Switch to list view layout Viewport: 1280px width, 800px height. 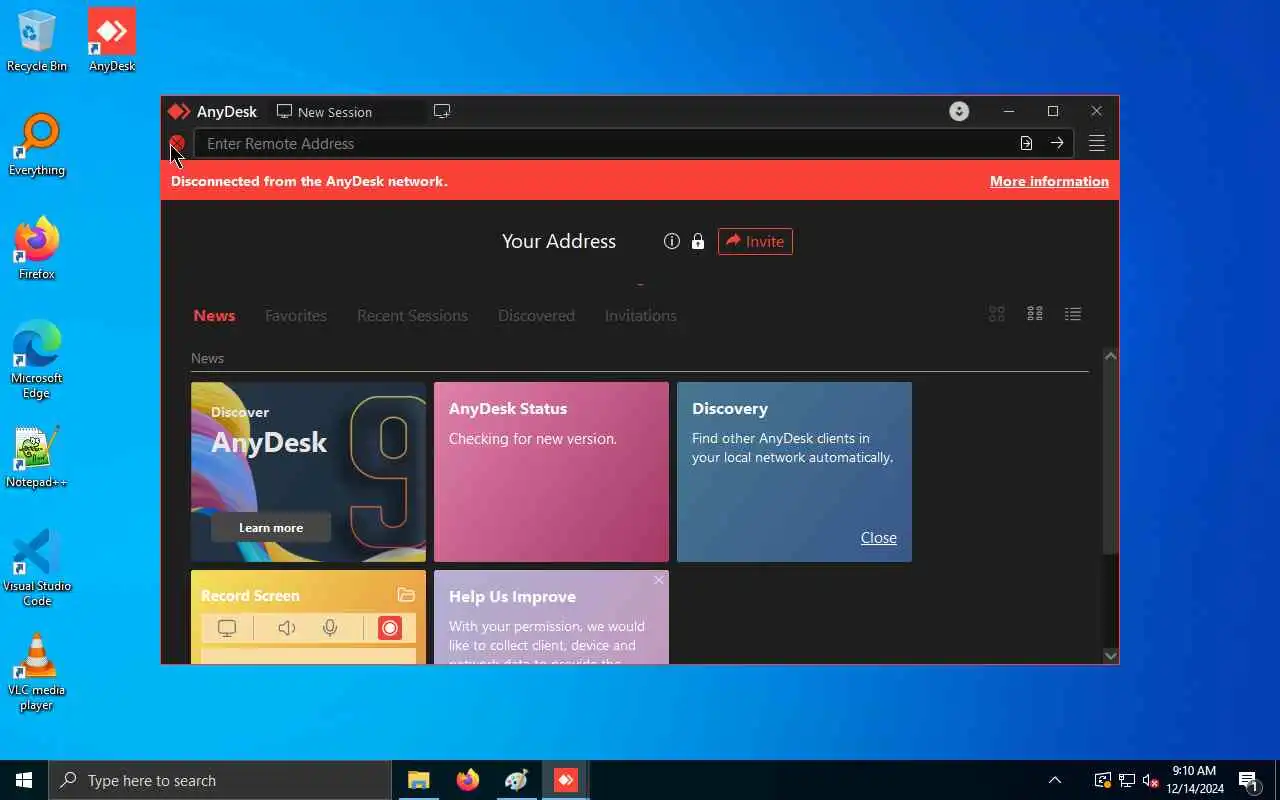(1073, 314)
